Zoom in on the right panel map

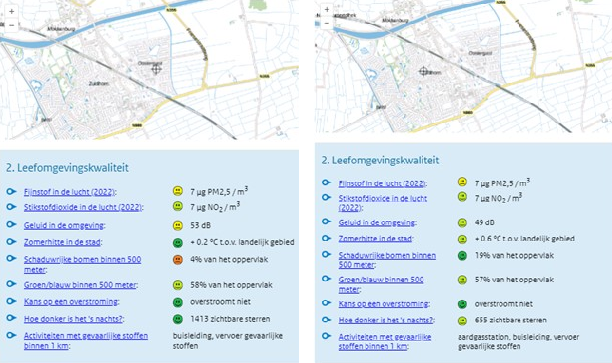[327, 9]
